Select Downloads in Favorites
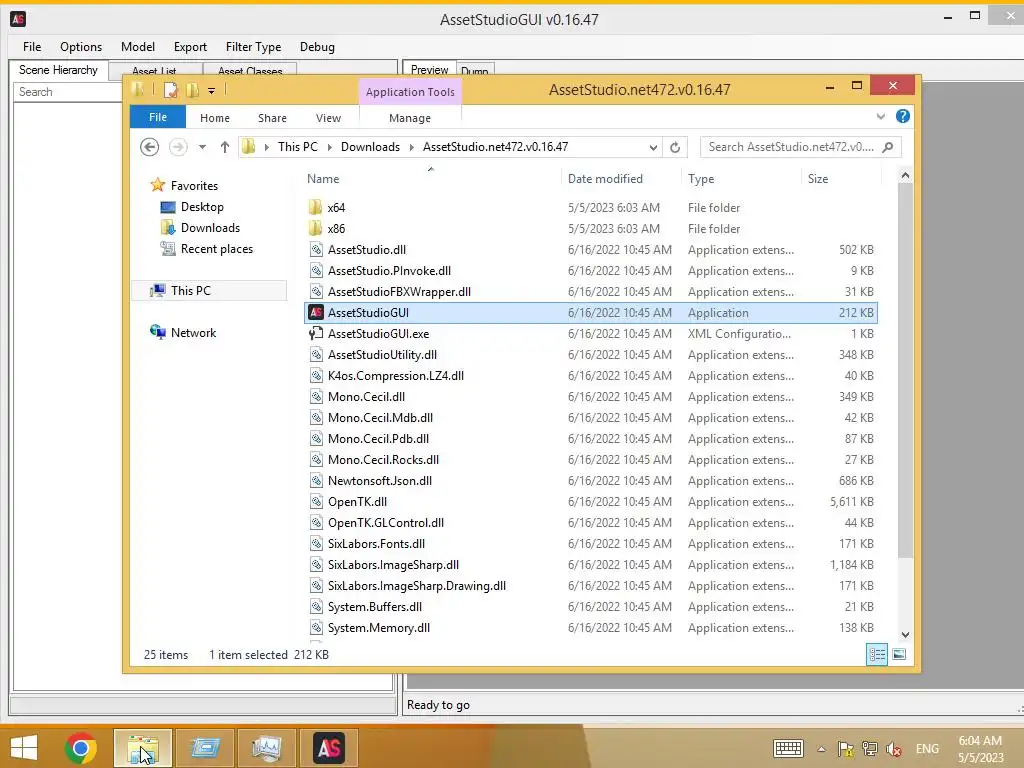Screen dimensions: 1024x768 (x=210, y=228)
